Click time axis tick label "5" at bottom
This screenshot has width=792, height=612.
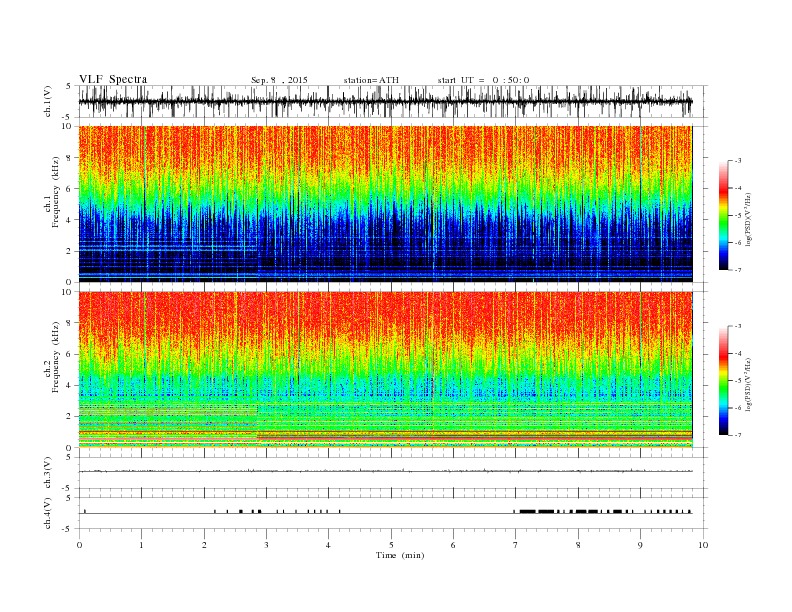click(391, 545)
